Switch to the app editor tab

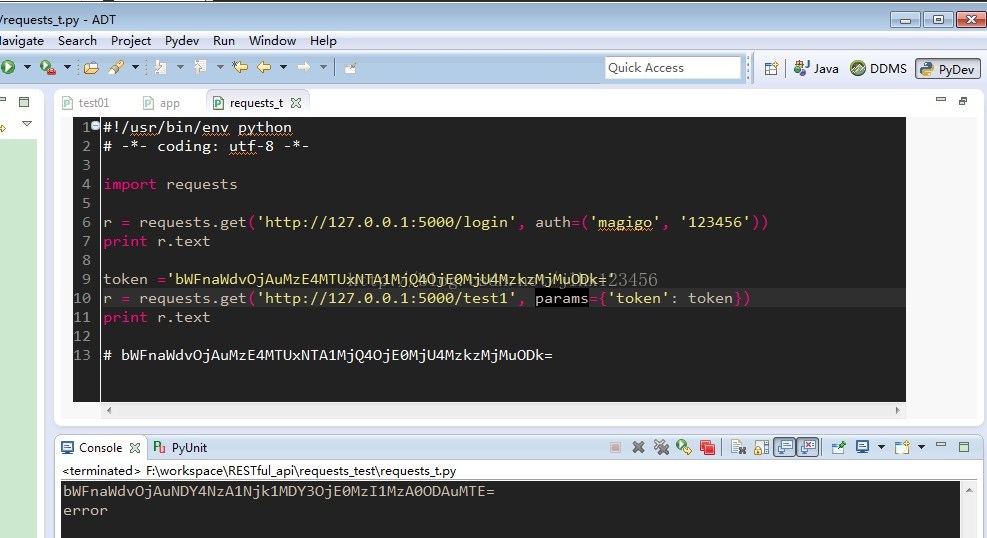click(x=162, y=103)
